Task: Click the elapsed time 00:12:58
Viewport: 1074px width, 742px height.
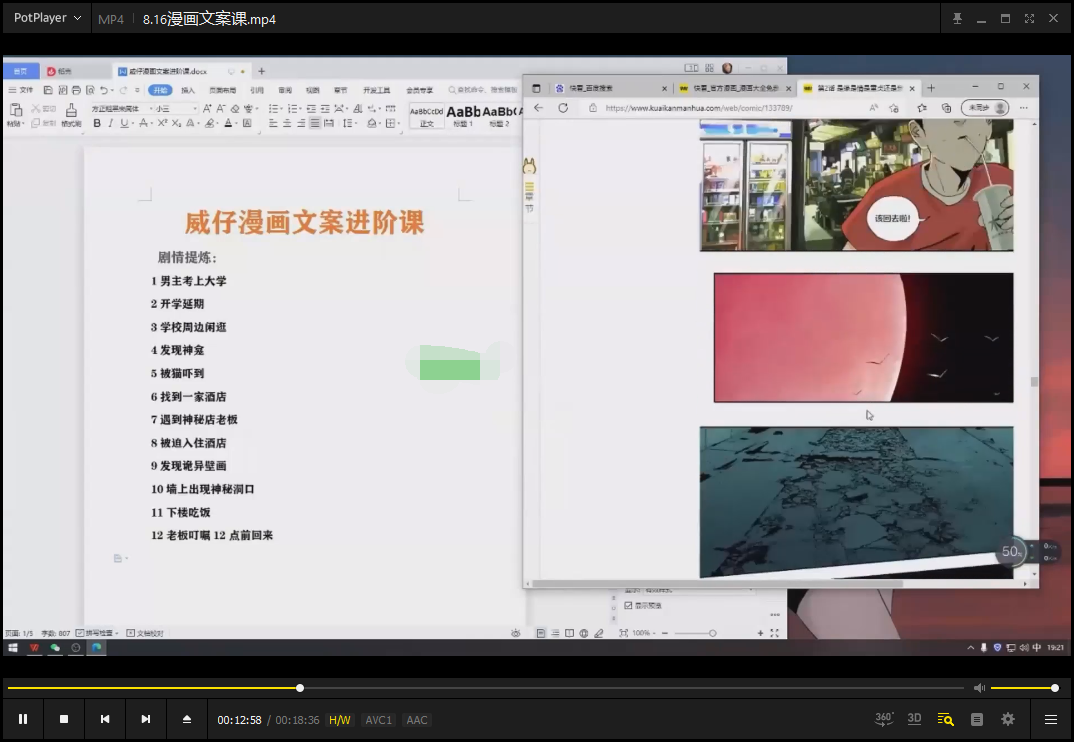Action: pyautogui.click(x=239, y=720)
